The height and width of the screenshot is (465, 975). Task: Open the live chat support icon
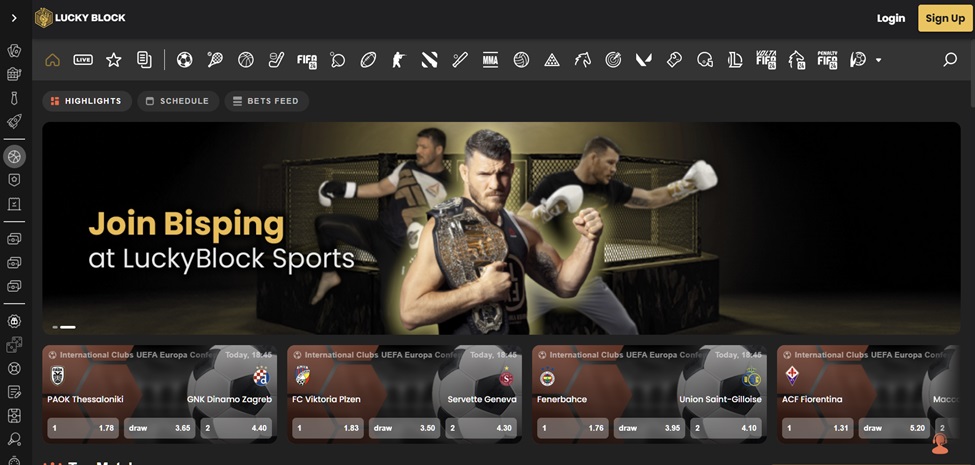click(x=939, y=443)
